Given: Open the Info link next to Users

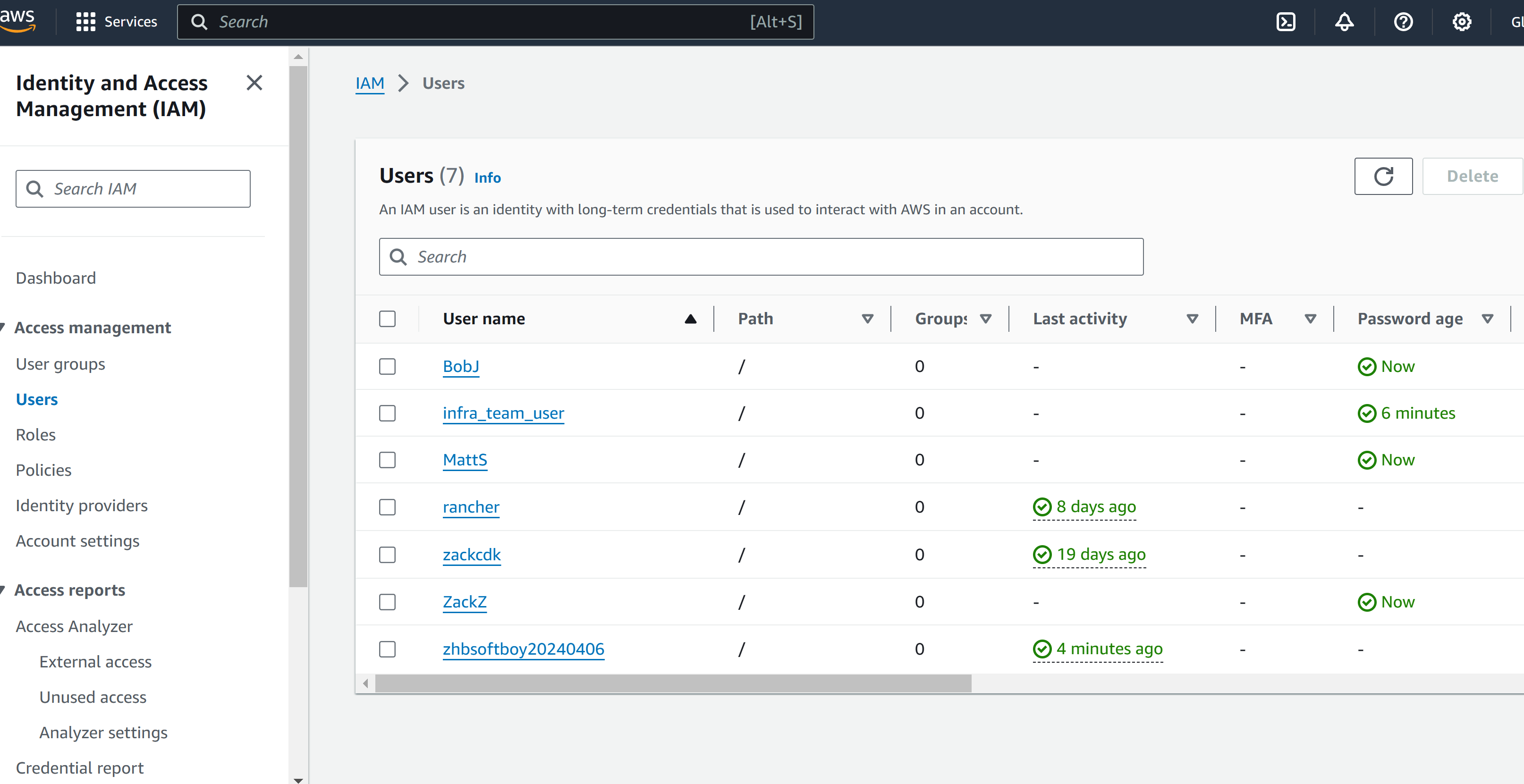Looking at the screenshot, I should pos(488,177).
